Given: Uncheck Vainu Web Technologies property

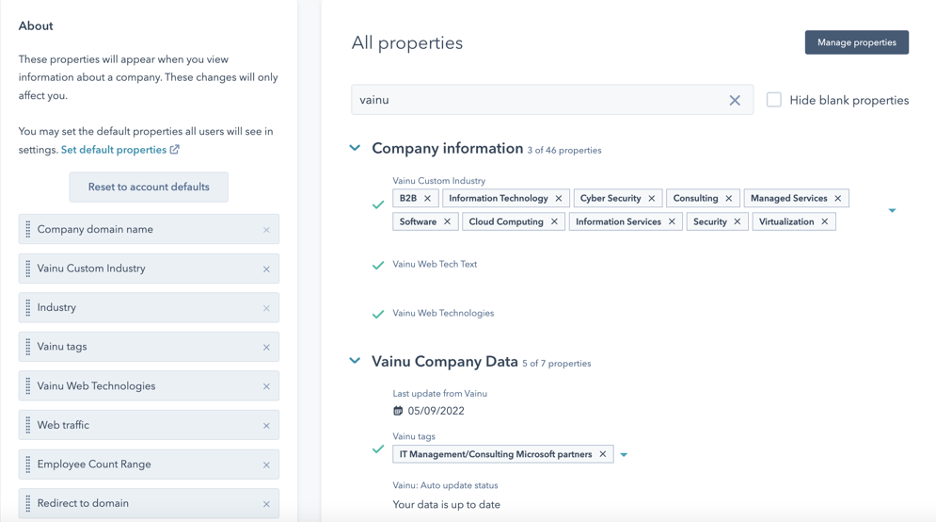Looking at the screenshot, I should pos(378,314).
